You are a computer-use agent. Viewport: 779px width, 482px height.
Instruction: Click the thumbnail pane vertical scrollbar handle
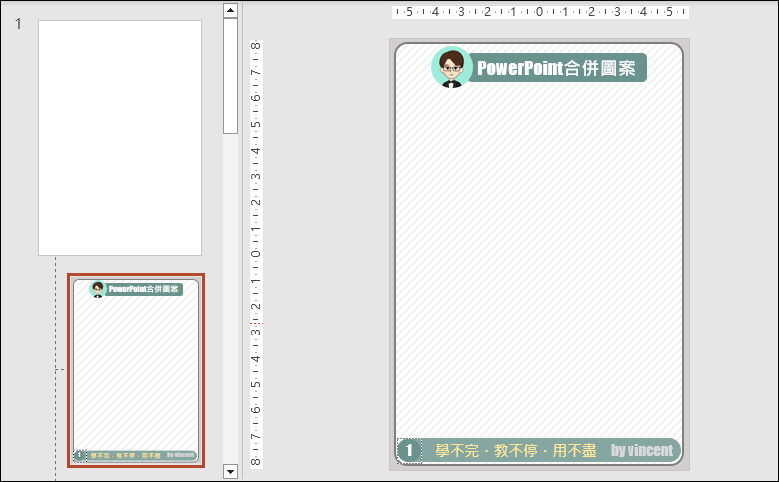pyautogui.click(x=231, y=76)
